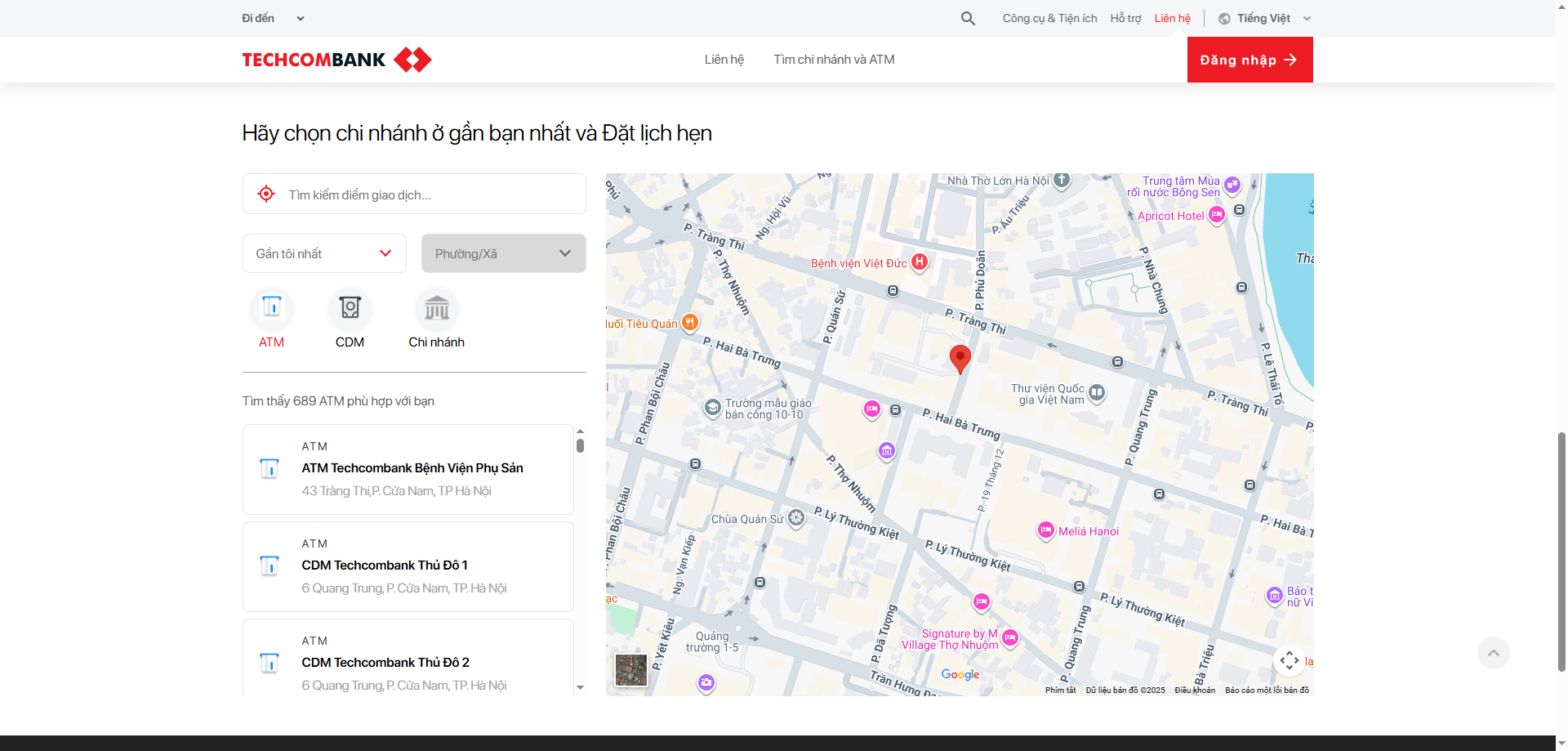Viewport: 1568px width, 751px height.
Task: Click the location target icon inside the search field
Action: pyautogui.click(x=266, y=194)
